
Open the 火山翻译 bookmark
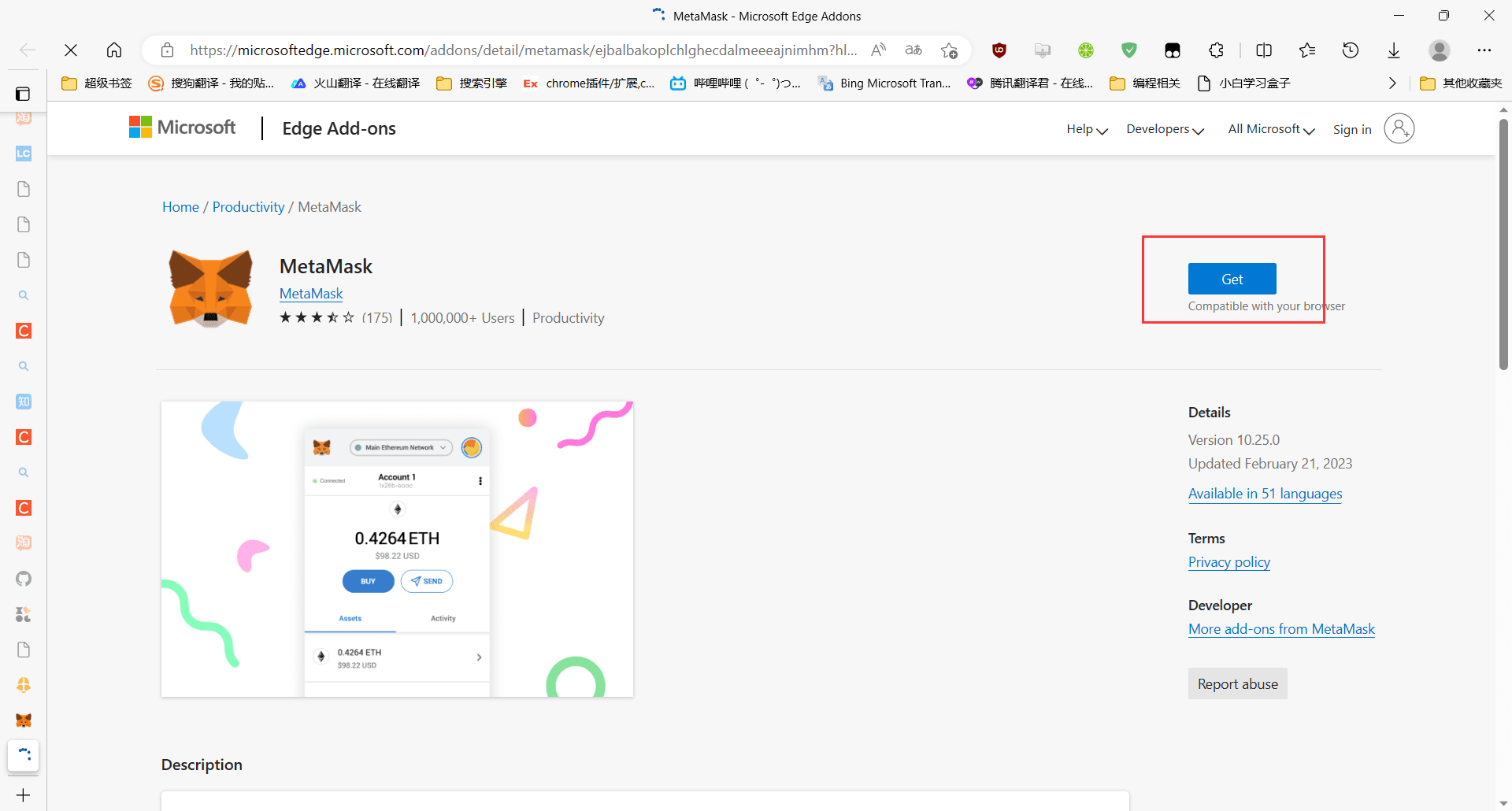pyautogui.click(x=355, y=83)
